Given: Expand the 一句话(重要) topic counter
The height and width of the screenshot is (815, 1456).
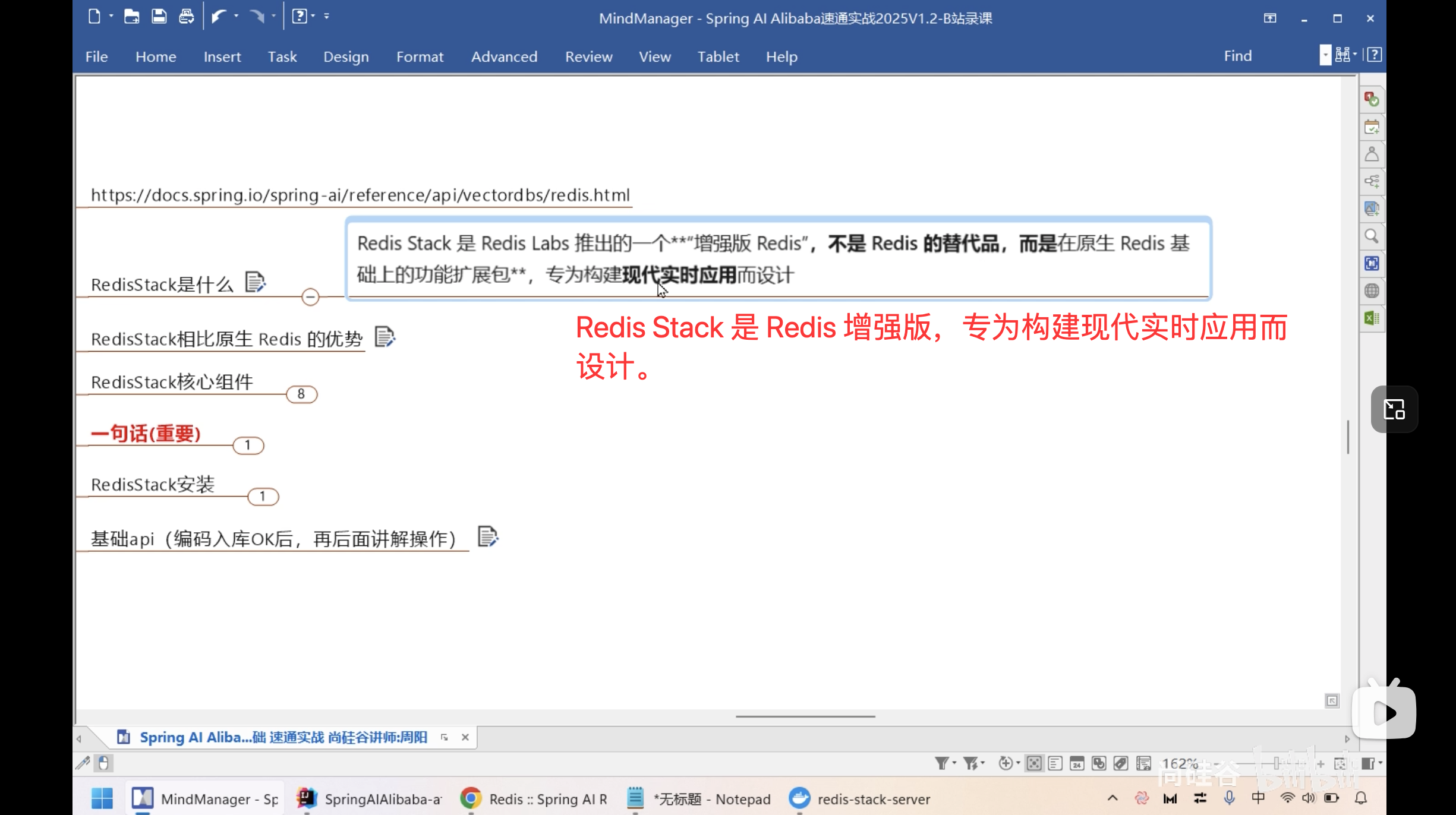Looking at the screenshot, I should click(x=248, y=445).
